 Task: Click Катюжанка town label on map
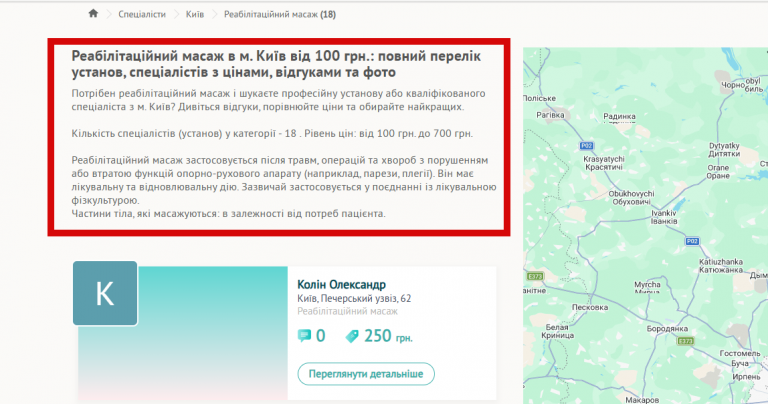721,270
